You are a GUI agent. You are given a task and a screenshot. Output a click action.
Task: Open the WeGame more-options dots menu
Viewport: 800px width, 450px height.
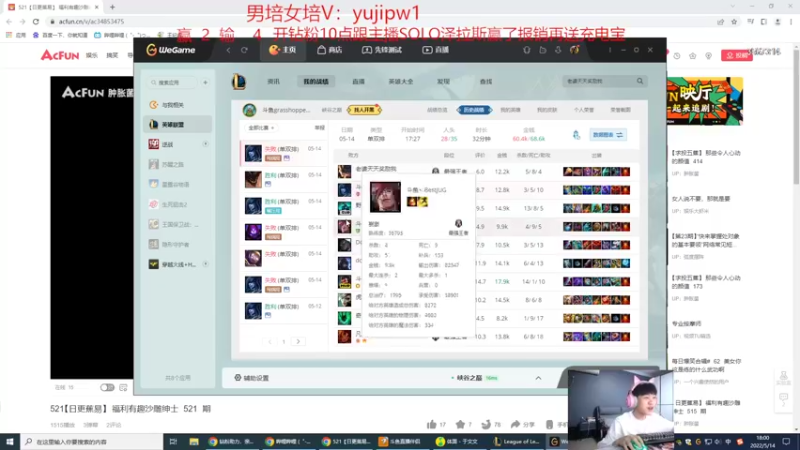coord(610,50)
